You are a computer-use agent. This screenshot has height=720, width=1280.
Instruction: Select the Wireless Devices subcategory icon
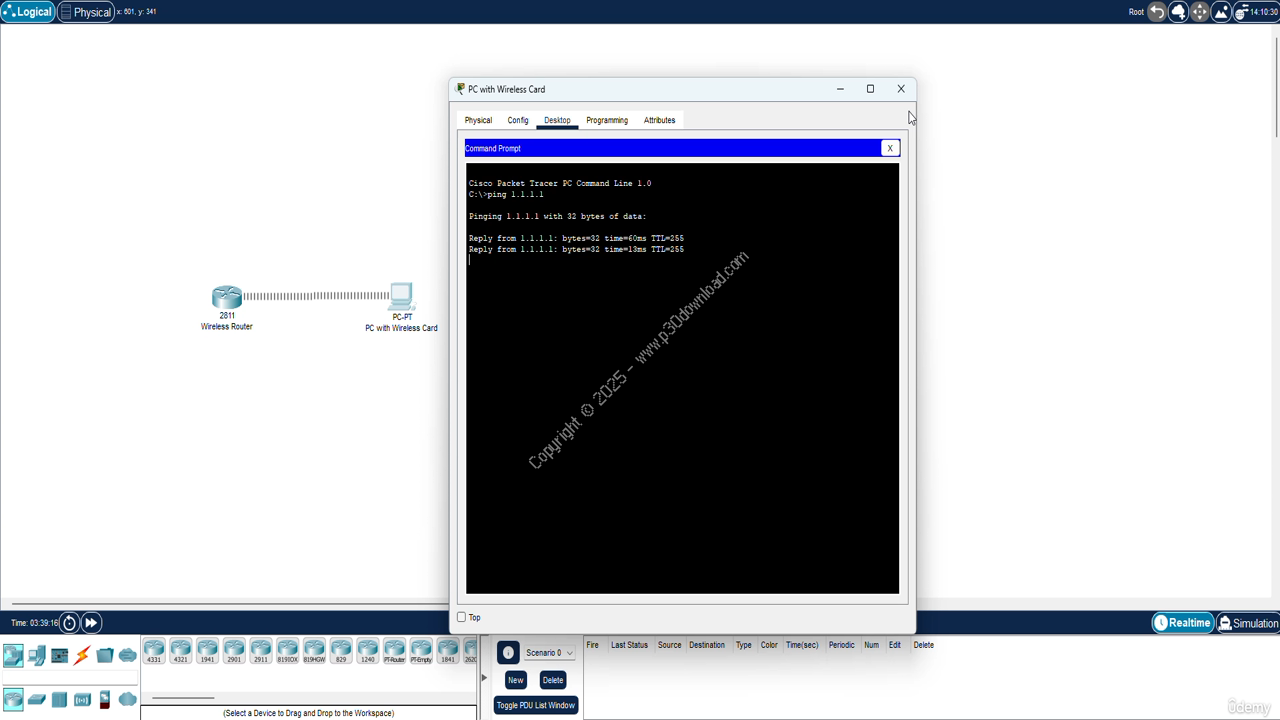pyautogui.click(x=82, y=699)
